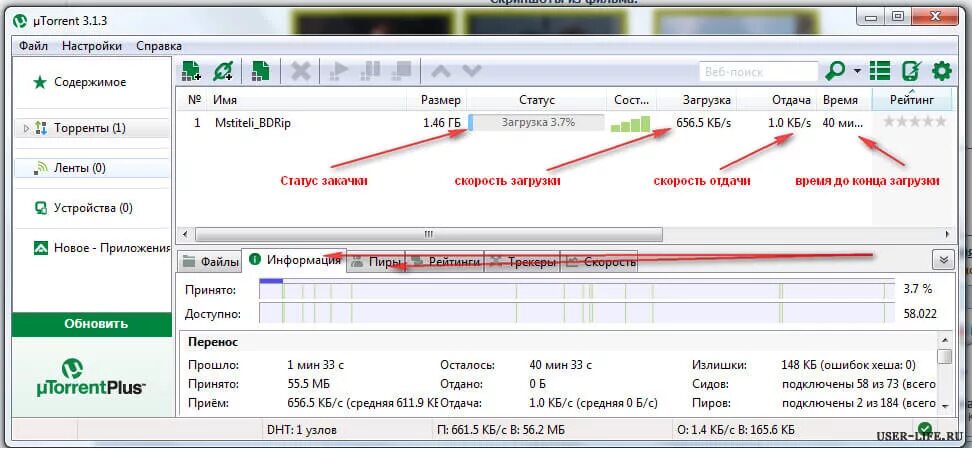The width and height of the screenshot is (972, 449).
Task: Click the Ленты RSS feed icon
Action: 42,167
